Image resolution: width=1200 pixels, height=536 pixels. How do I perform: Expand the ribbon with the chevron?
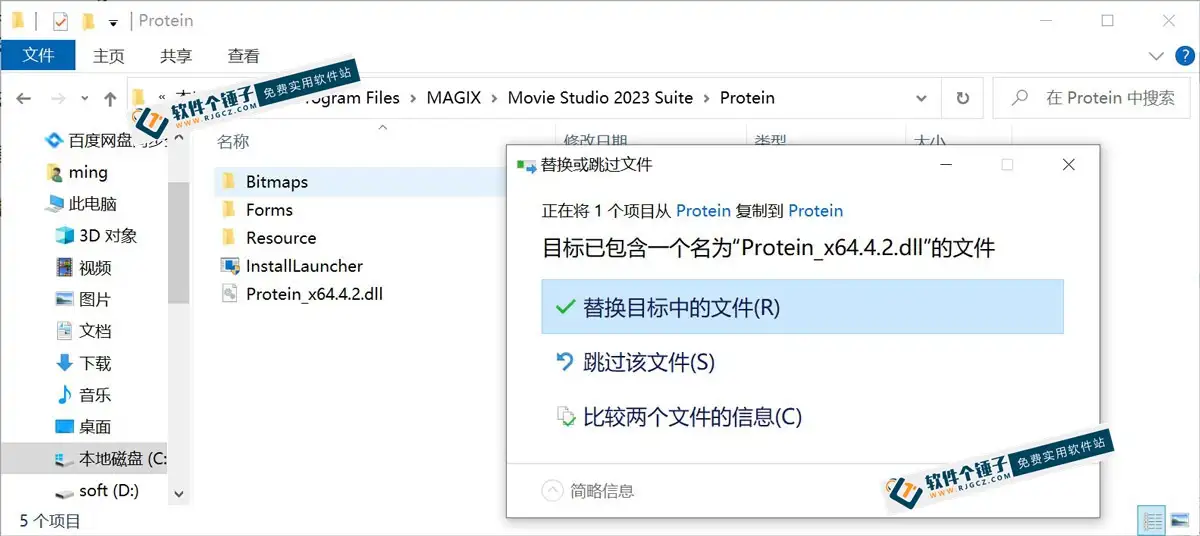point(1156,56)
